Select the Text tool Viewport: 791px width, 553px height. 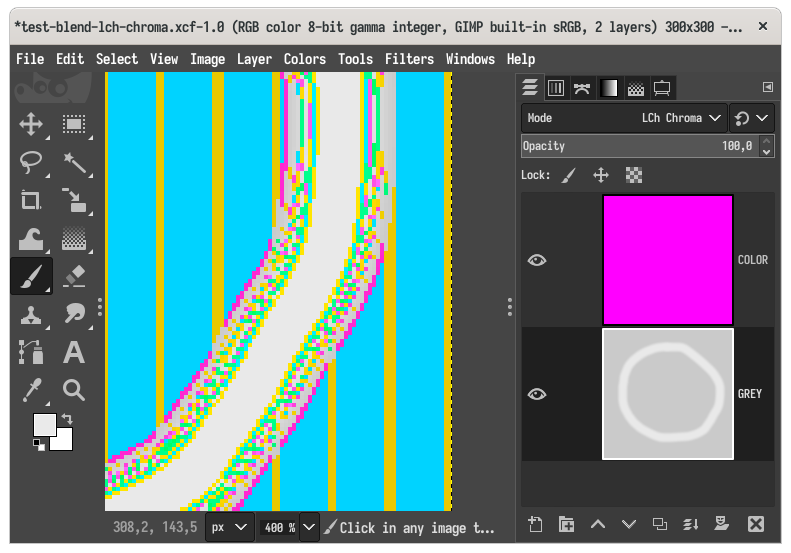point(74,352)
